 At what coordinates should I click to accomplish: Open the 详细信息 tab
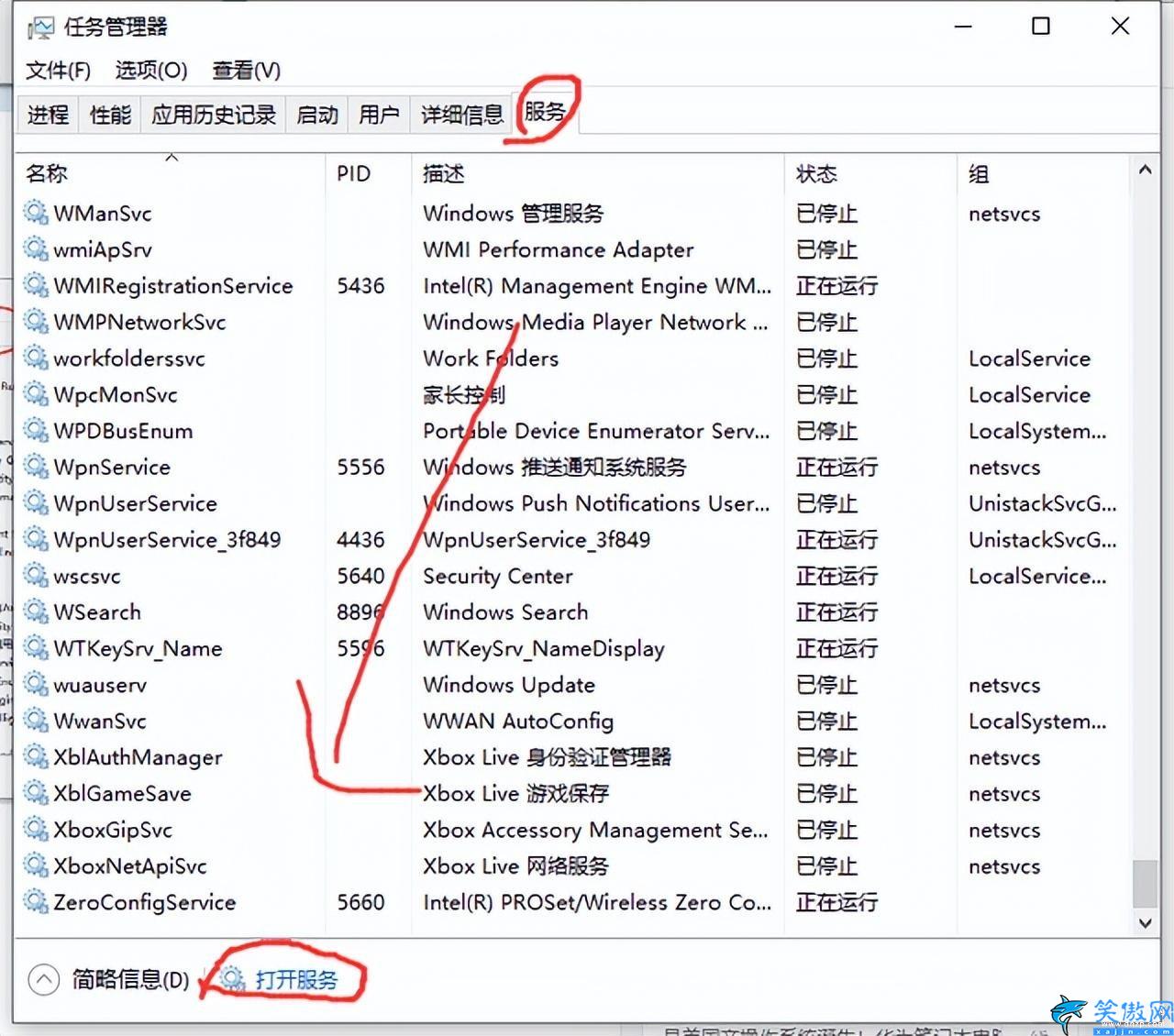click(462, 115)
